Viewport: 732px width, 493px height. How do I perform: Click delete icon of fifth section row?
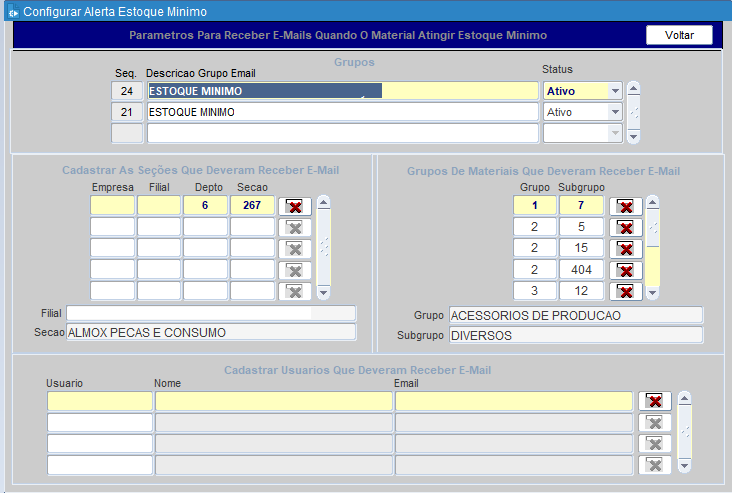(x=295, y=292)
